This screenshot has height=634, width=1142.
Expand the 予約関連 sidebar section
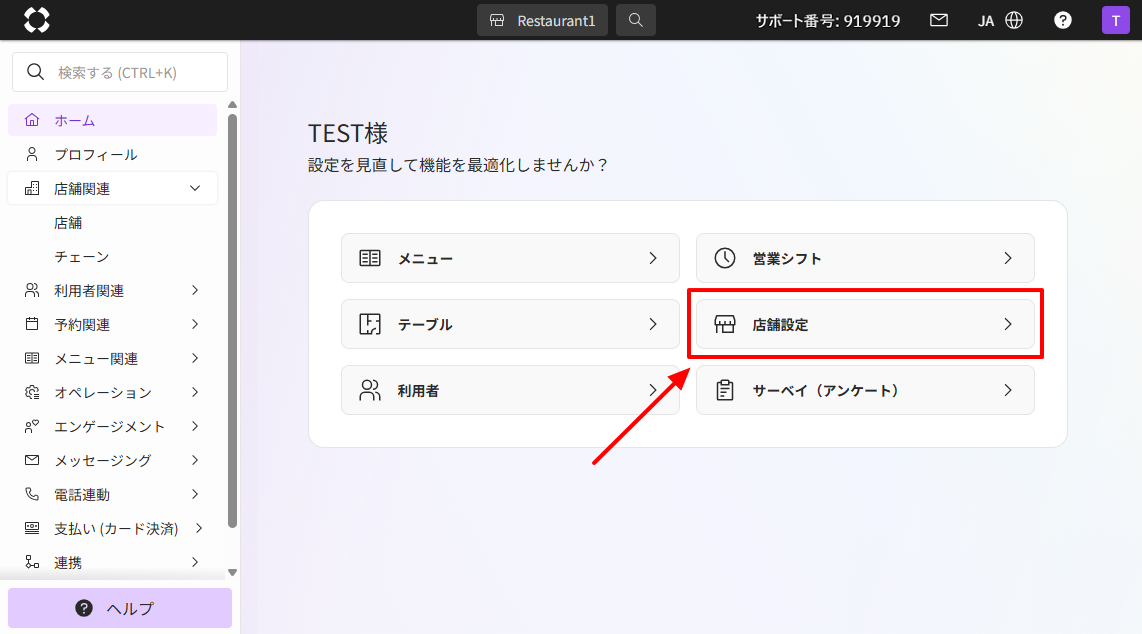(x=195, y=324)
